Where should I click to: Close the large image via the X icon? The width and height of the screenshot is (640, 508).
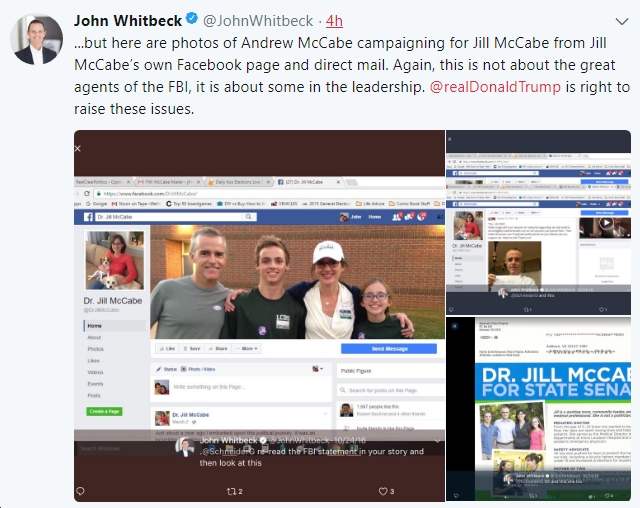(x=78, y=149)
